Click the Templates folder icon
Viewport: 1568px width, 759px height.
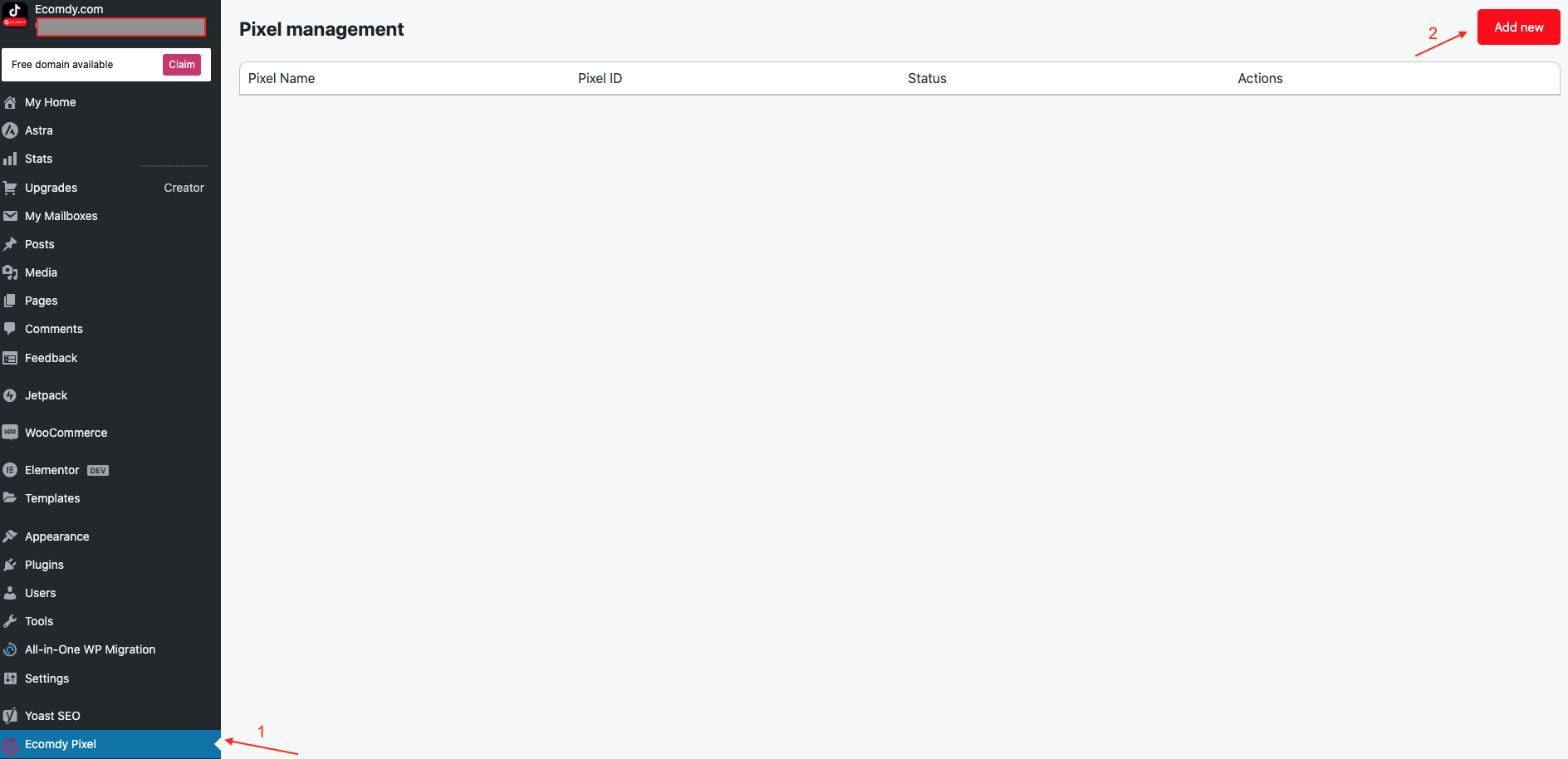pyautogui.click(x=10, y=498)
